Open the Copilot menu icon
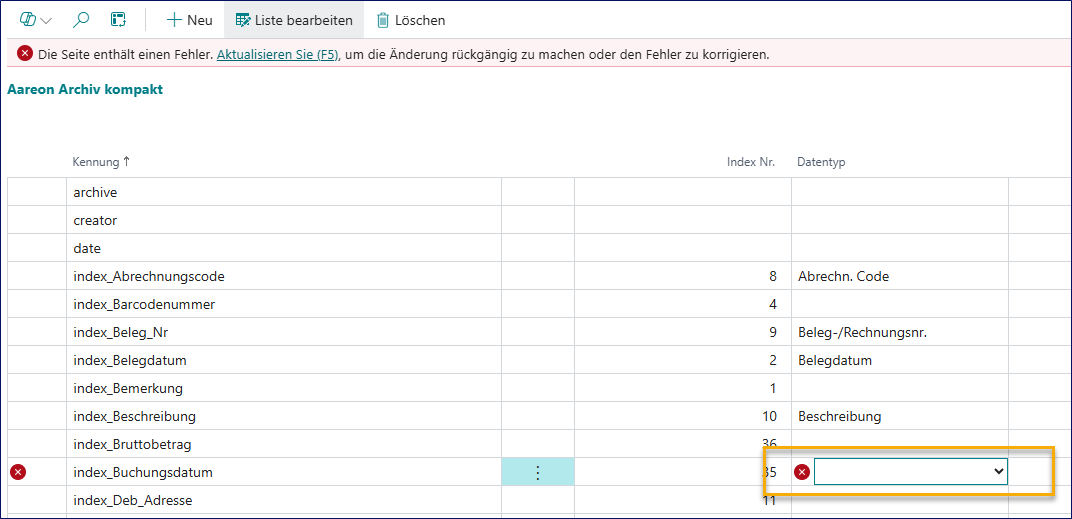Viewport: 1072px width, 519px height. click(x=29, y=20)
